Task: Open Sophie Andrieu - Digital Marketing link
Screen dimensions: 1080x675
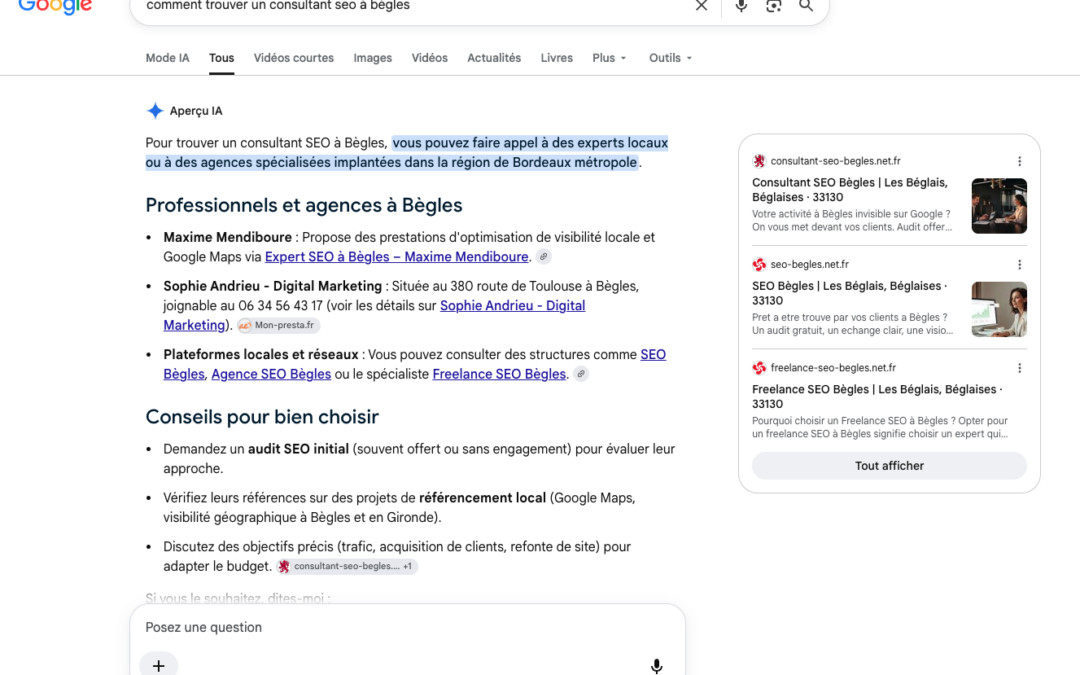Action: (512, 306)
